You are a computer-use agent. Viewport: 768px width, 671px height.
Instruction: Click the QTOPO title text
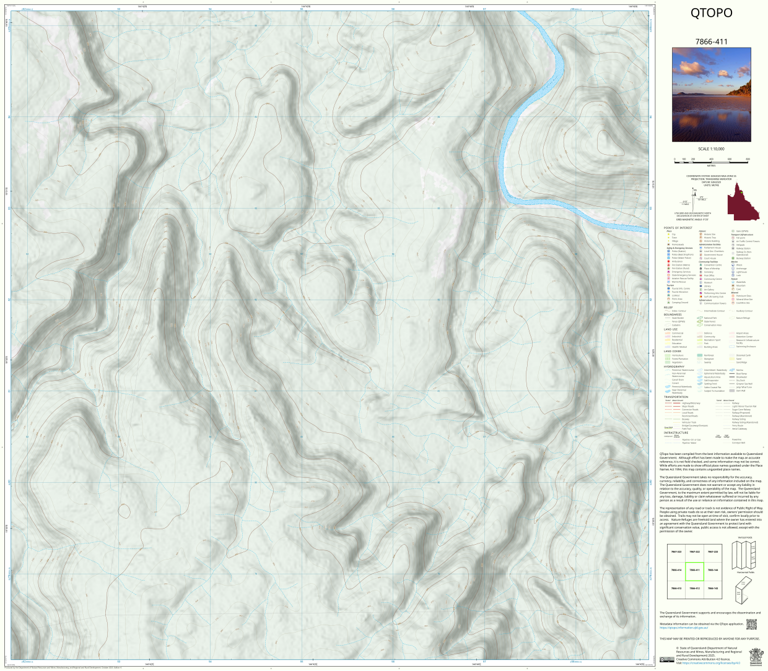(711, 13)
